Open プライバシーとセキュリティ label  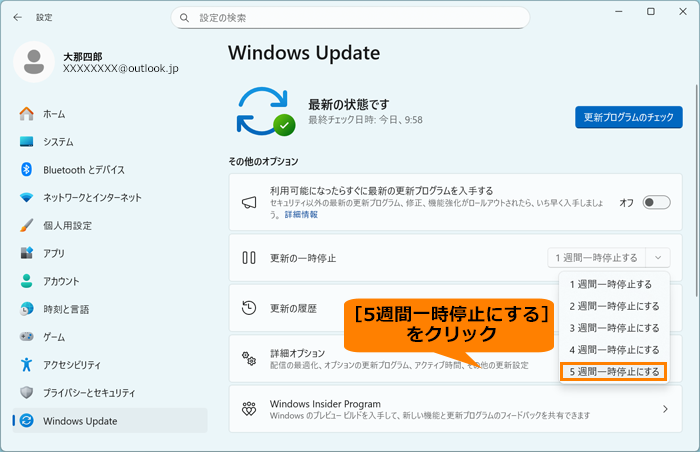(x=89, y=393)
